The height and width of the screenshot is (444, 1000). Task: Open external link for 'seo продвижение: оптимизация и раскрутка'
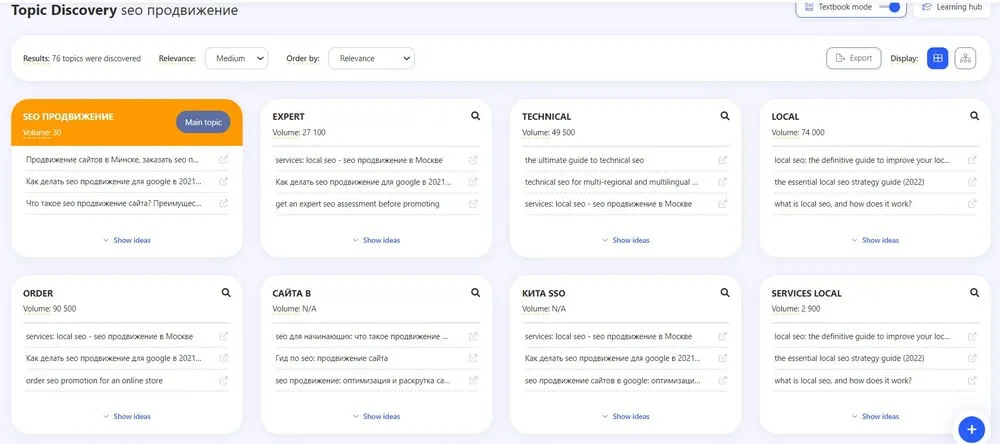tap(473, 380)
